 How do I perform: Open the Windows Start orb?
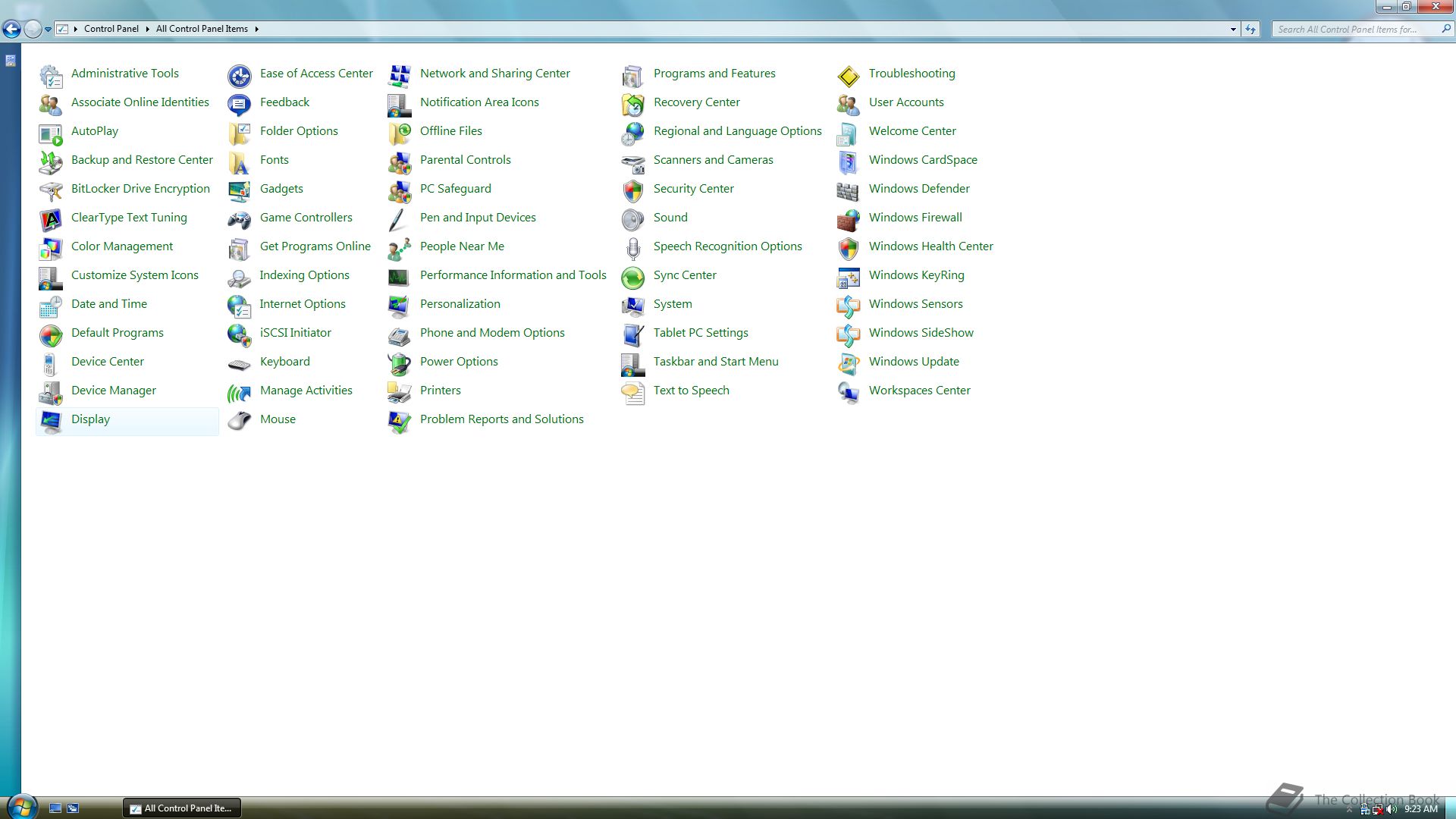(x=20, y=807)
